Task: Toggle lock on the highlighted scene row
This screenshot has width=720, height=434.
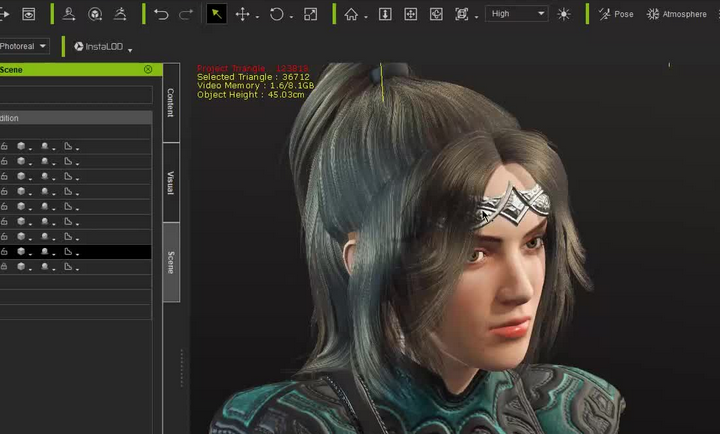Action: click(4, 252)
